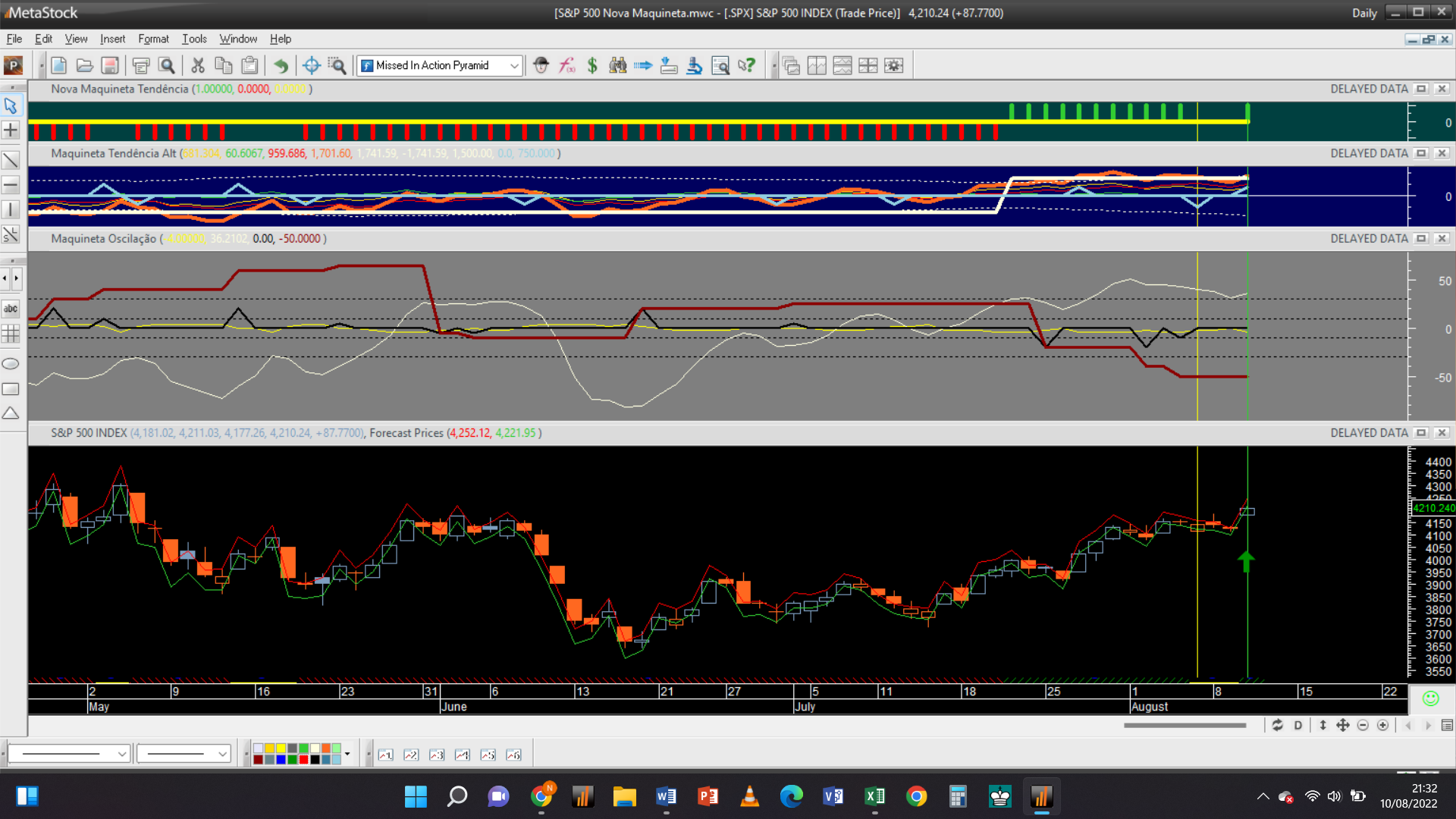Screen dimensions: 1456x819
Task: Open the first line style dropdown
Action: click(x=121, y=754)
